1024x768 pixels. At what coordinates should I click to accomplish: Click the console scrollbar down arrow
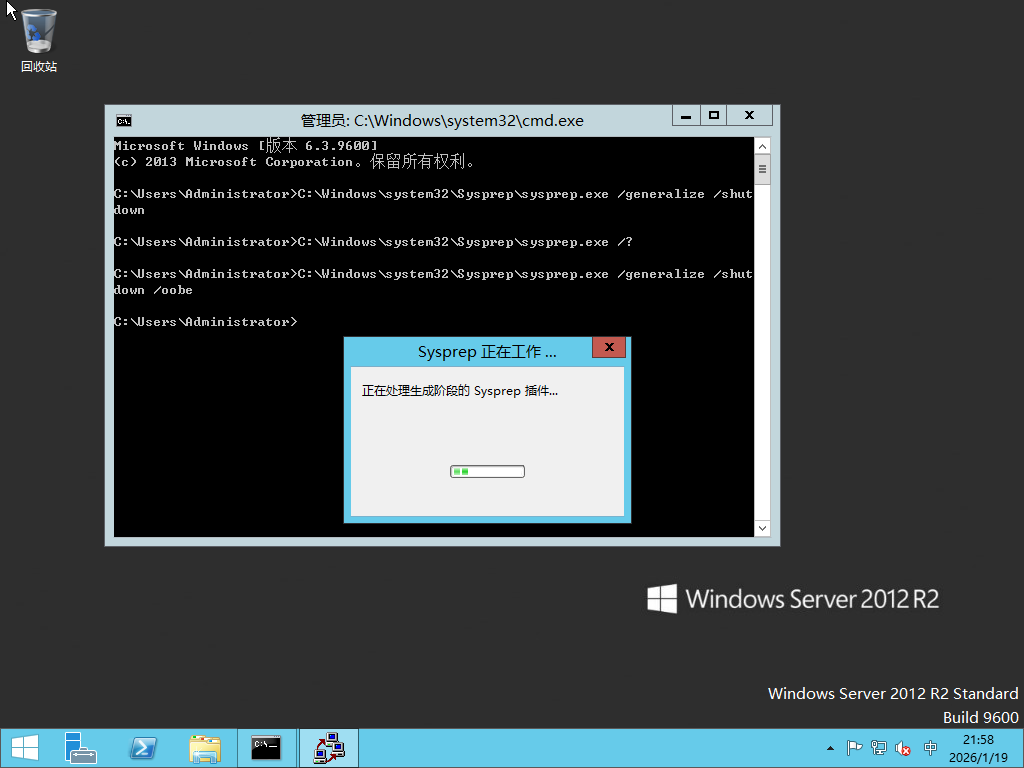click(762, 527)
